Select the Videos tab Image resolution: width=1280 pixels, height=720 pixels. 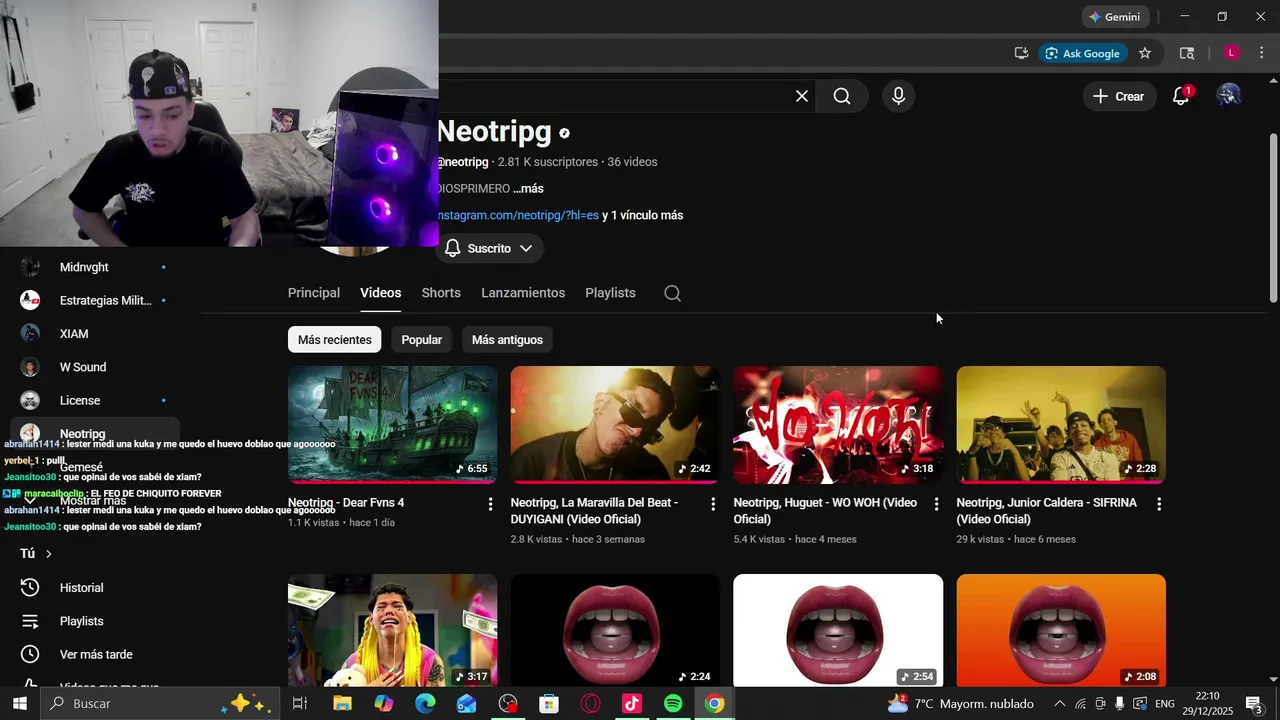[x=380, y=293]
